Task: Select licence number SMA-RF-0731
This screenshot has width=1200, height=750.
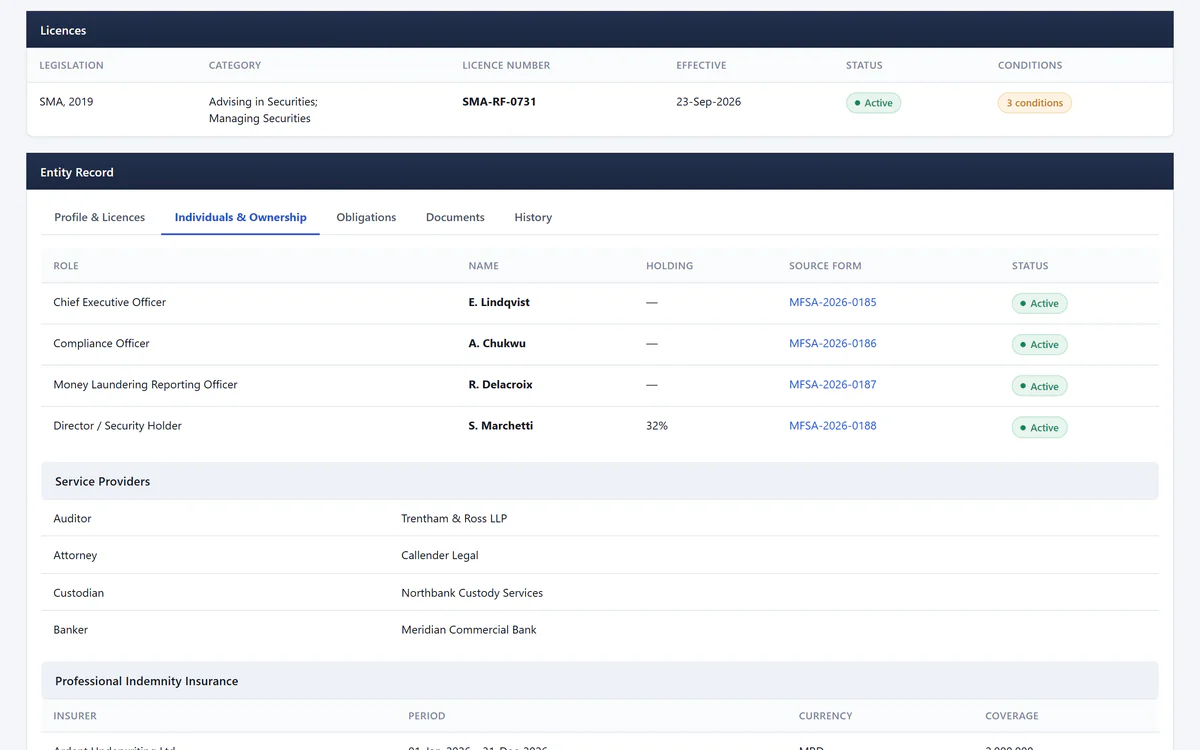Action: [x=499, y=102]
